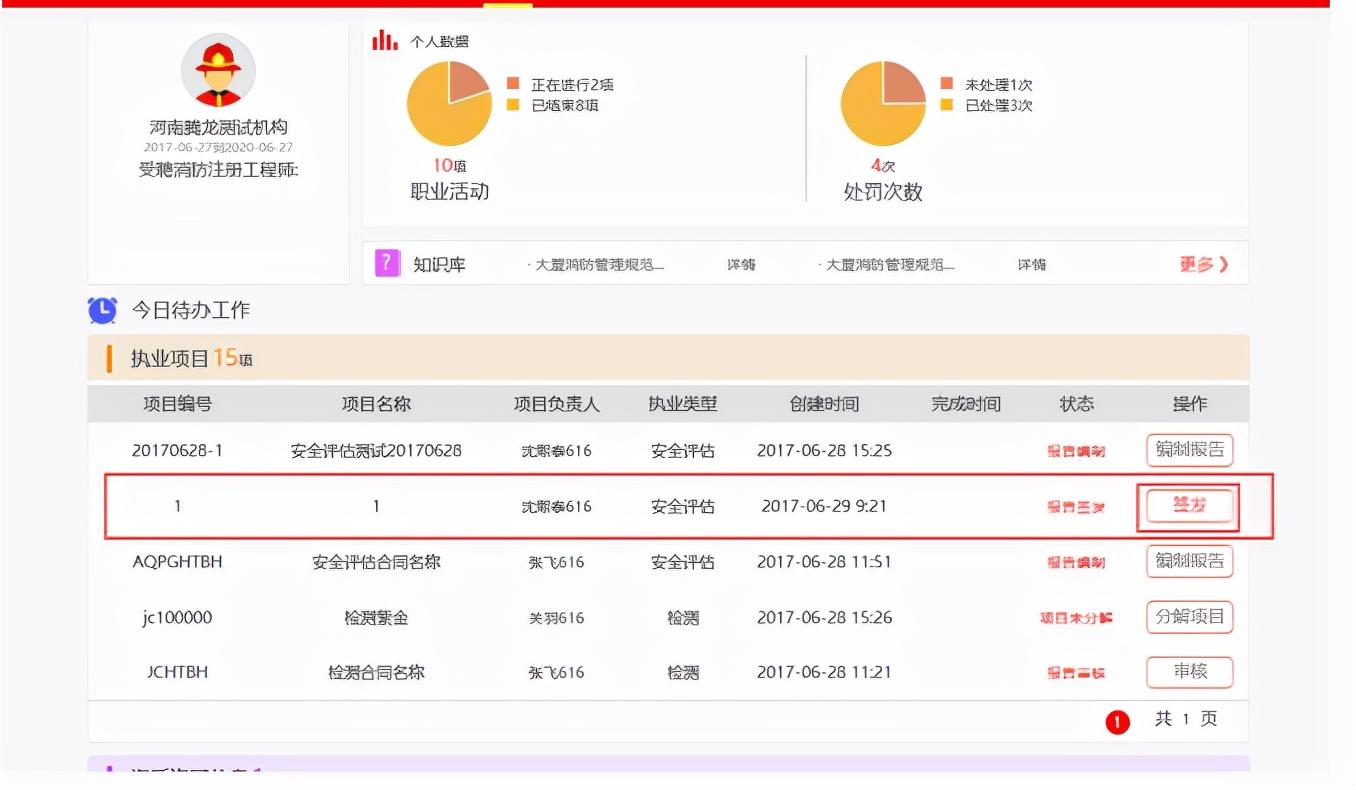
Task: Click the red status text in the jc100000 row
Action: pos(1076,618)
